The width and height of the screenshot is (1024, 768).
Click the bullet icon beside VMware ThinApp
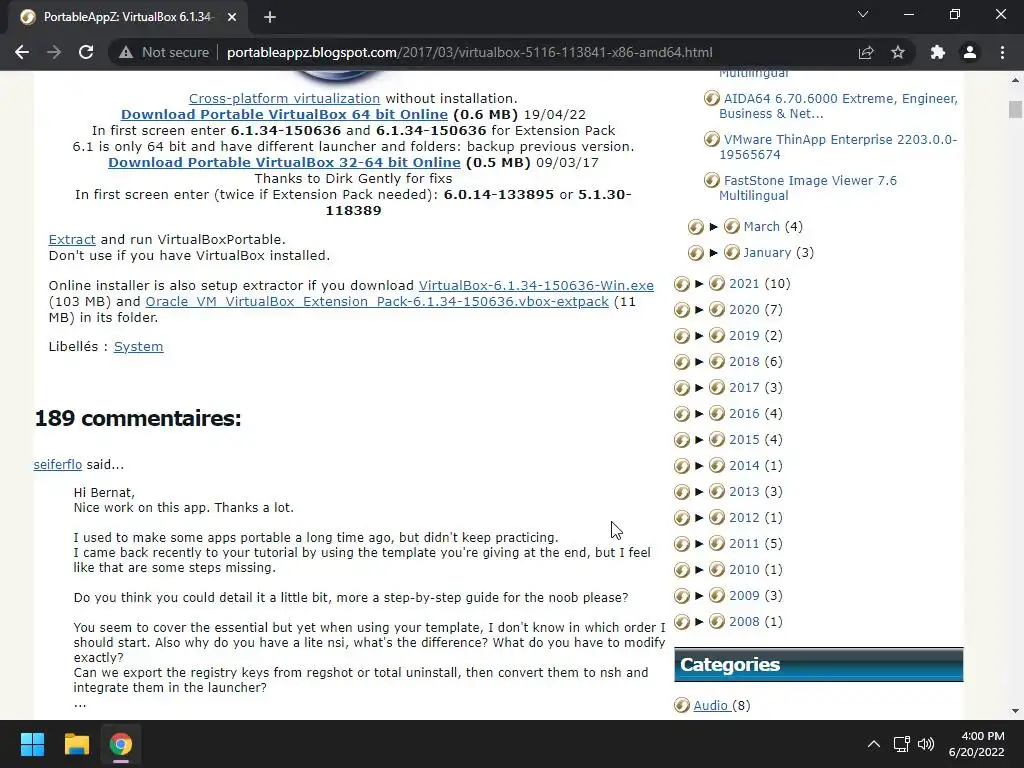[x=711, y=139]
